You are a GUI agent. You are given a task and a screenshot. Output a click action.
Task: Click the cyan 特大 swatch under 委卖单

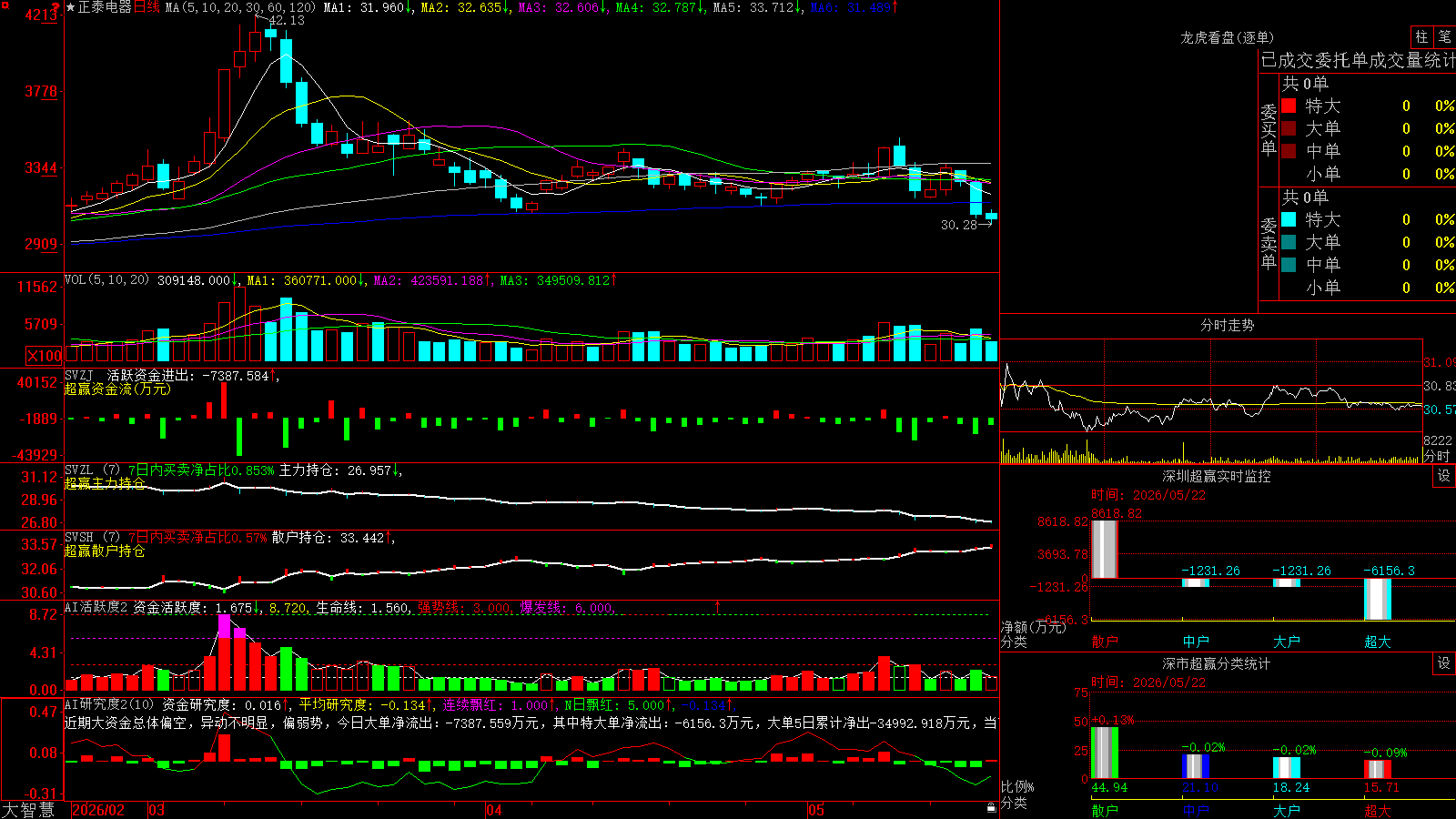tap(1289, 219)
